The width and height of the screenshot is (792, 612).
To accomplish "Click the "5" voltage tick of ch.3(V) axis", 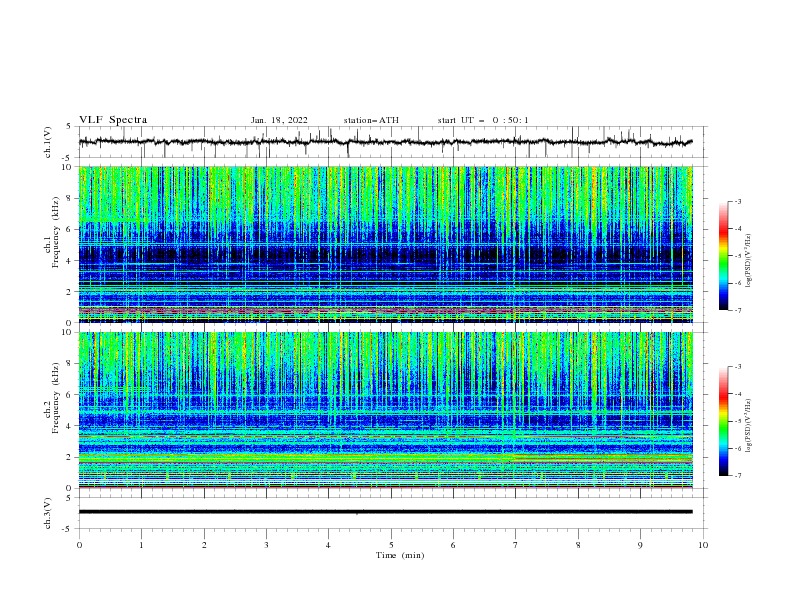I will point(69,497).
